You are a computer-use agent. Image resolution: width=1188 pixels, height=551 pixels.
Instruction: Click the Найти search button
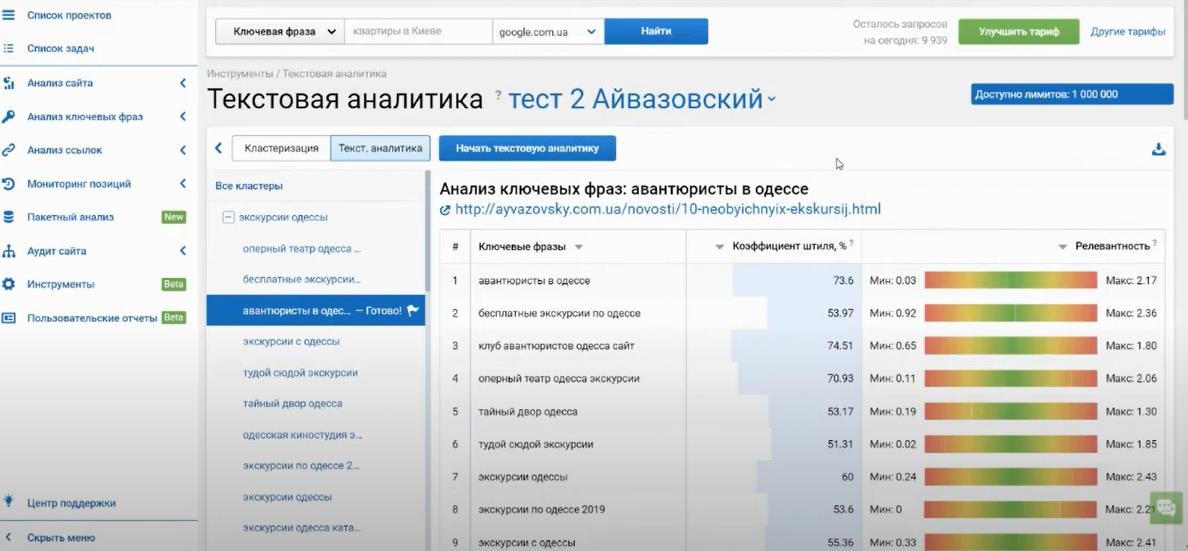click(656, 32)
